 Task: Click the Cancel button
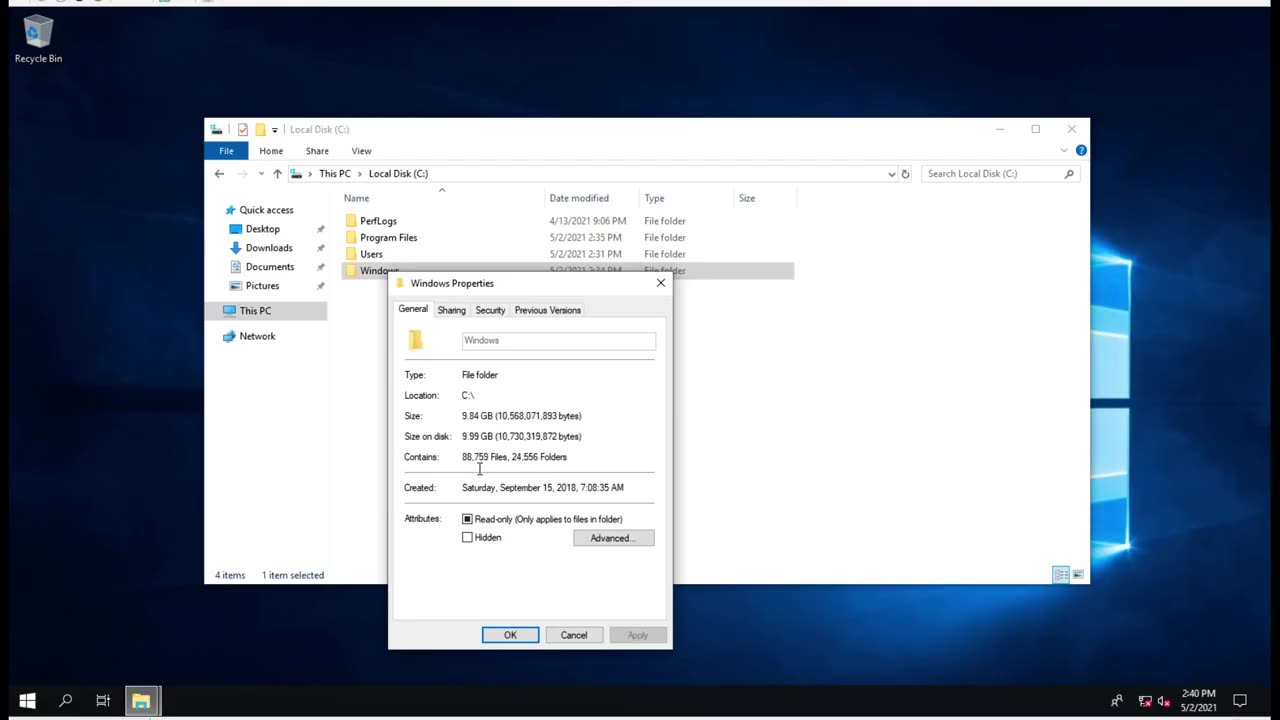pos(574,635)
